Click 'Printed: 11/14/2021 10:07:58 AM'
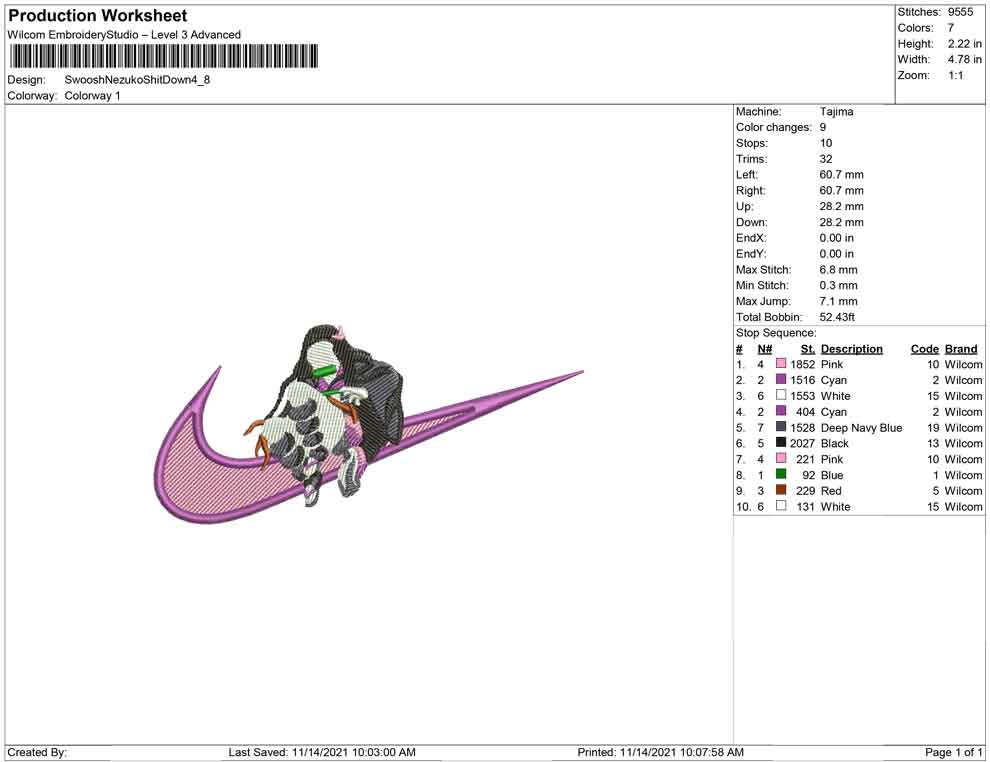The width and height of the screenshot is (990, 762). 660,752
